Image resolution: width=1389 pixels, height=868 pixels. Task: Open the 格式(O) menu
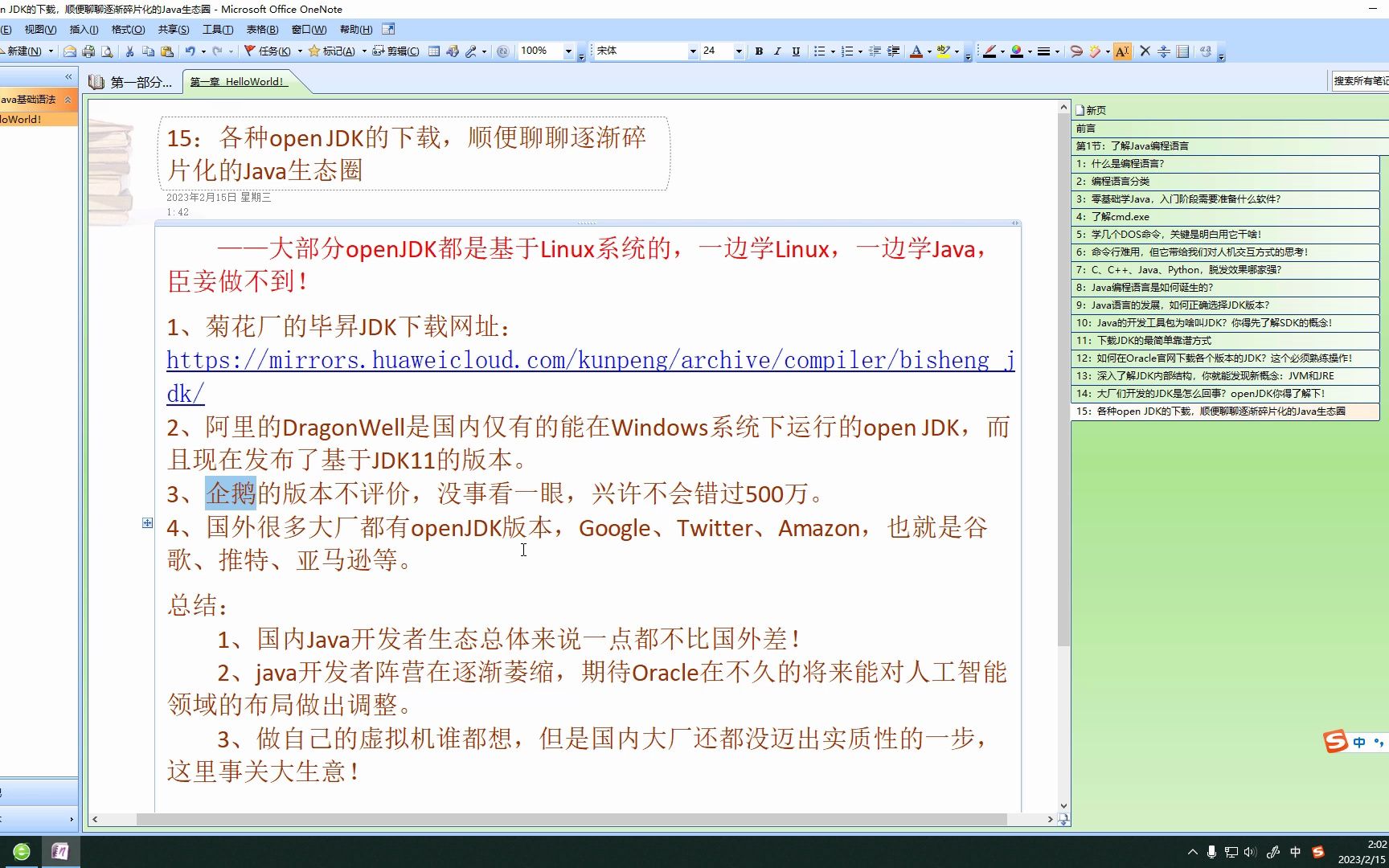coord(128,29)
